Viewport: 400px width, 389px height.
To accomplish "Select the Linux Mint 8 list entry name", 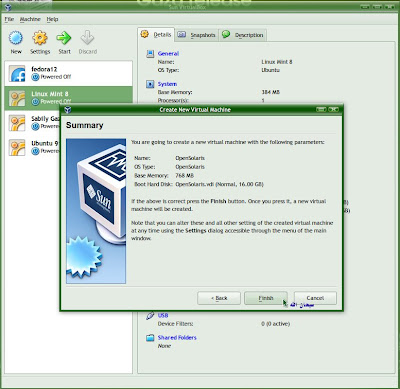I will [x=50, y=94].
